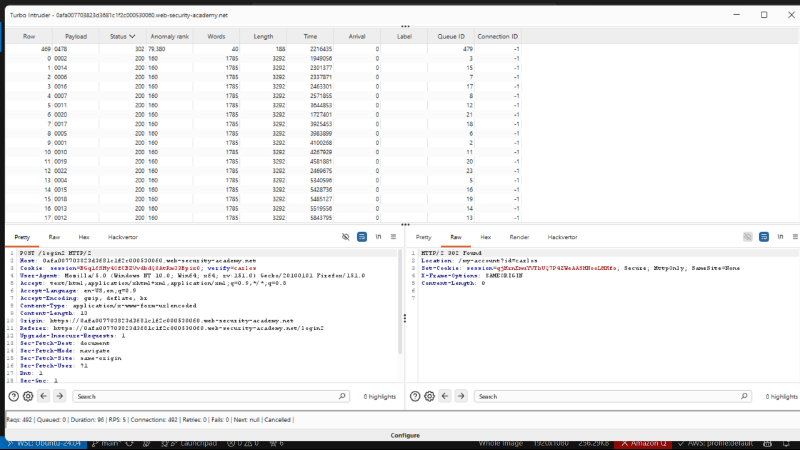Toggle \n newline display in response viewer
The image size is (800, 450).
[x=780, y=237]
